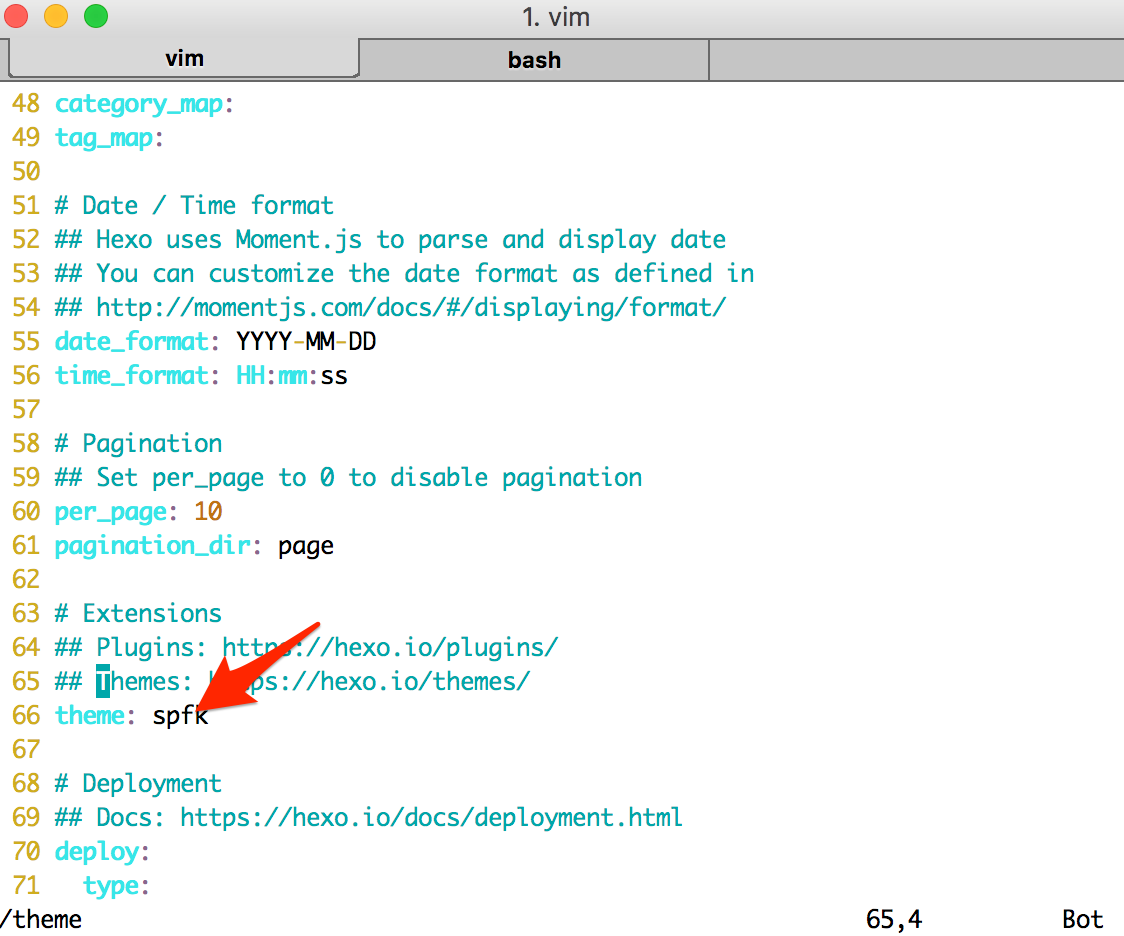
Task: Click the HH:mm:ss value
Action: tap(292, 376)
